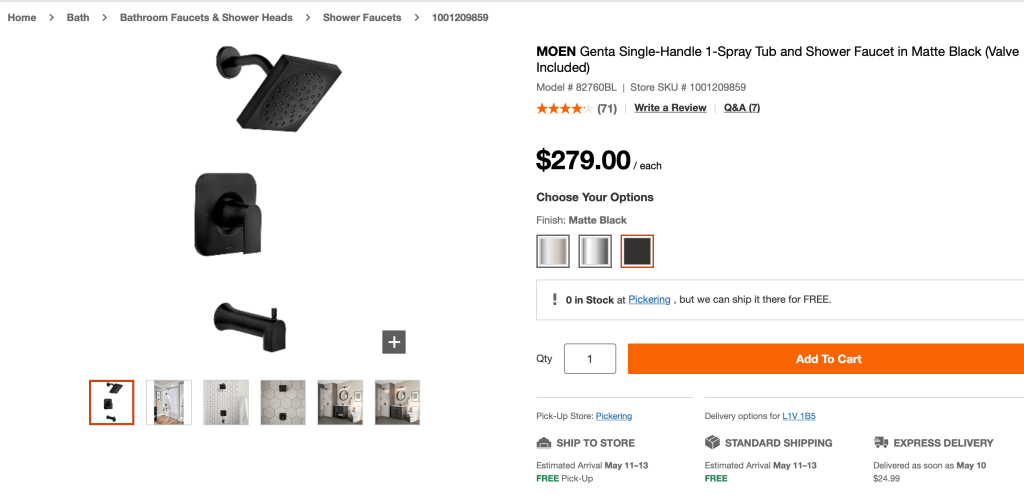1024x504 pixels.
Task: Select the Matte Black finish swatch
Action: point(637,251)
